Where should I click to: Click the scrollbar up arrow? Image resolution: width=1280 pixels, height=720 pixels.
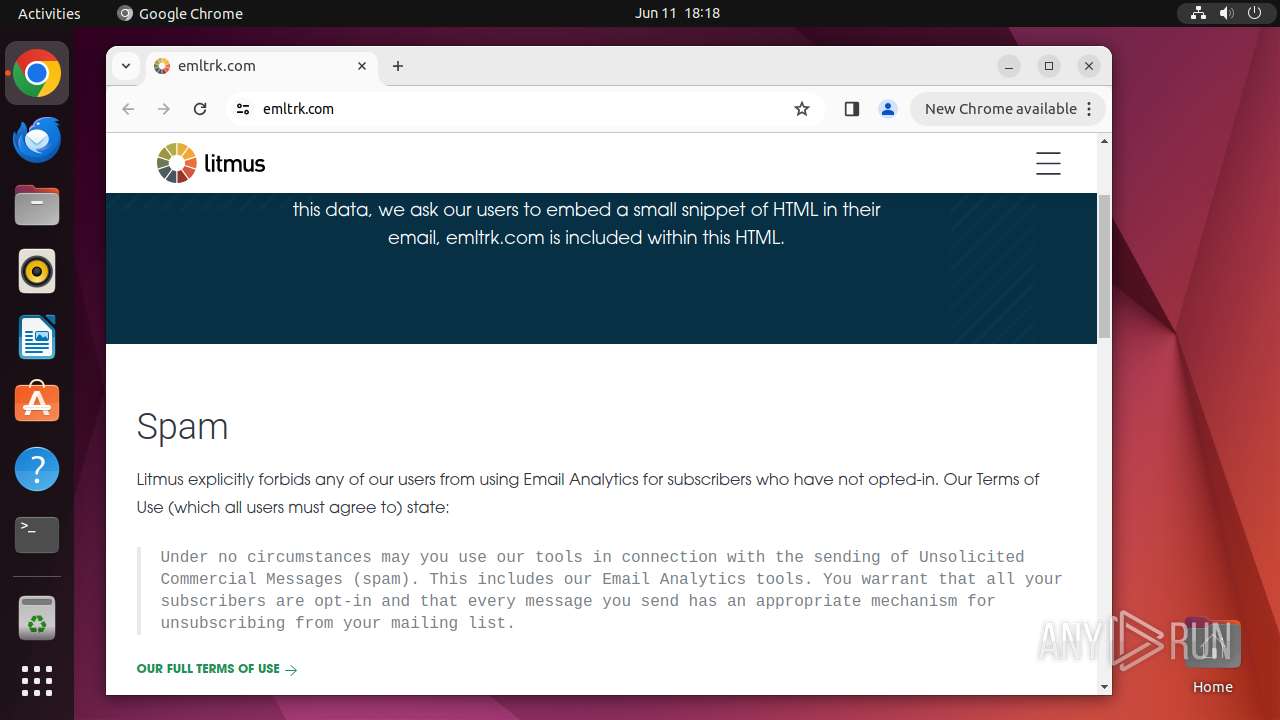1104,141
